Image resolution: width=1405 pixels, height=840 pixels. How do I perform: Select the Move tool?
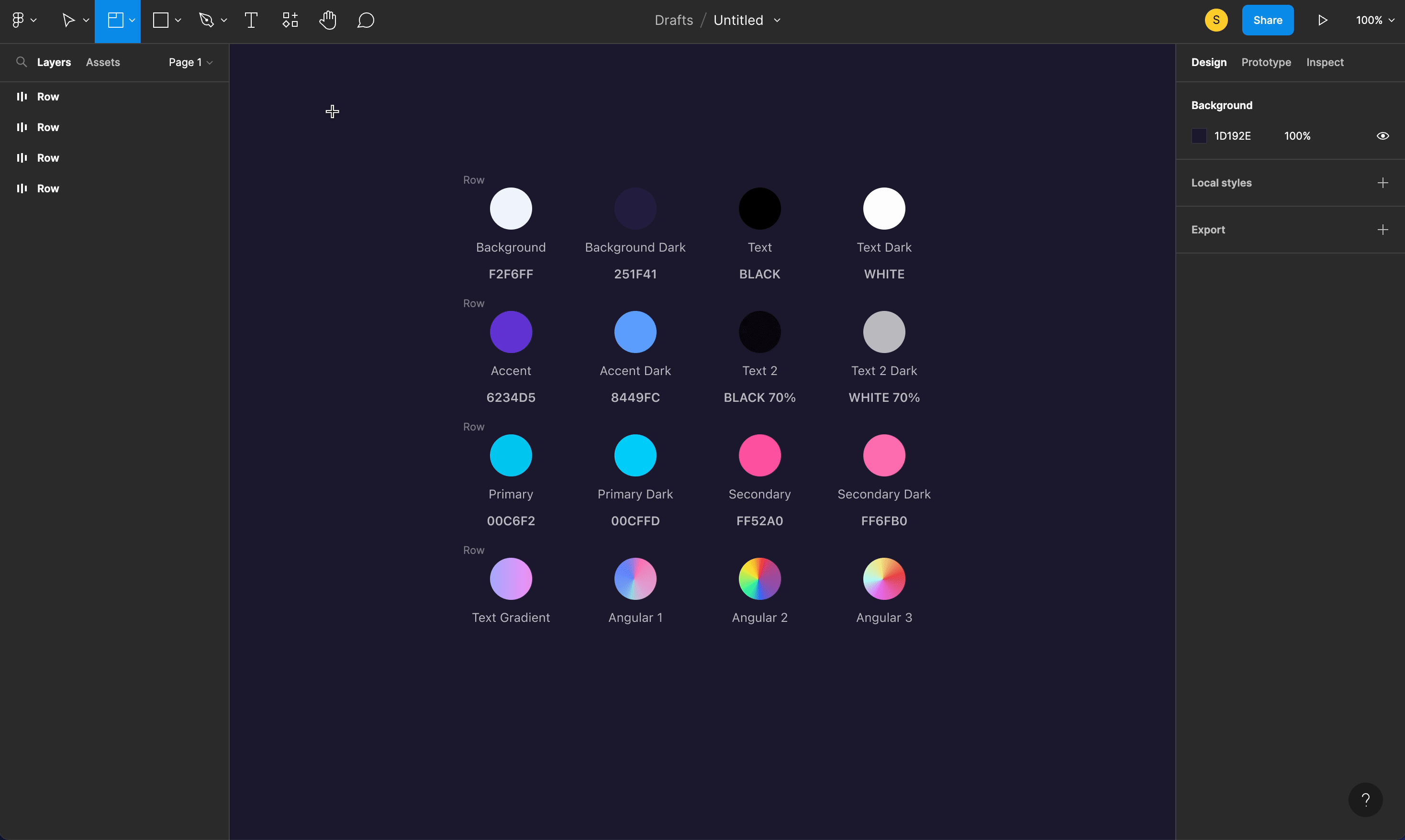coord(68,20)
